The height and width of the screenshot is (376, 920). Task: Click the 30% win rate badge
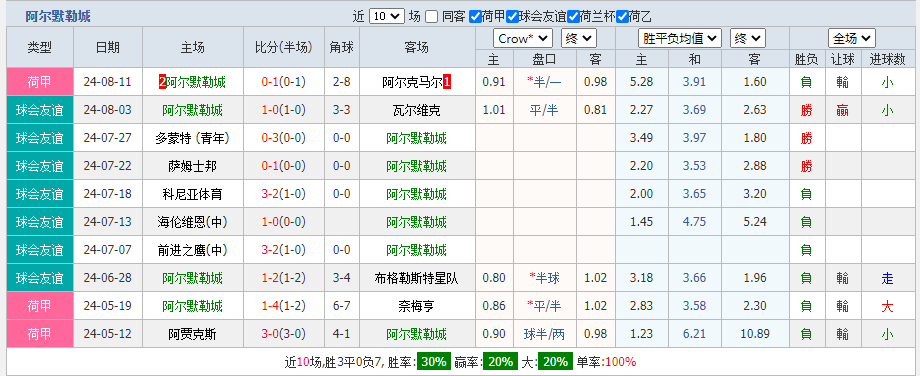click(434, 361)
